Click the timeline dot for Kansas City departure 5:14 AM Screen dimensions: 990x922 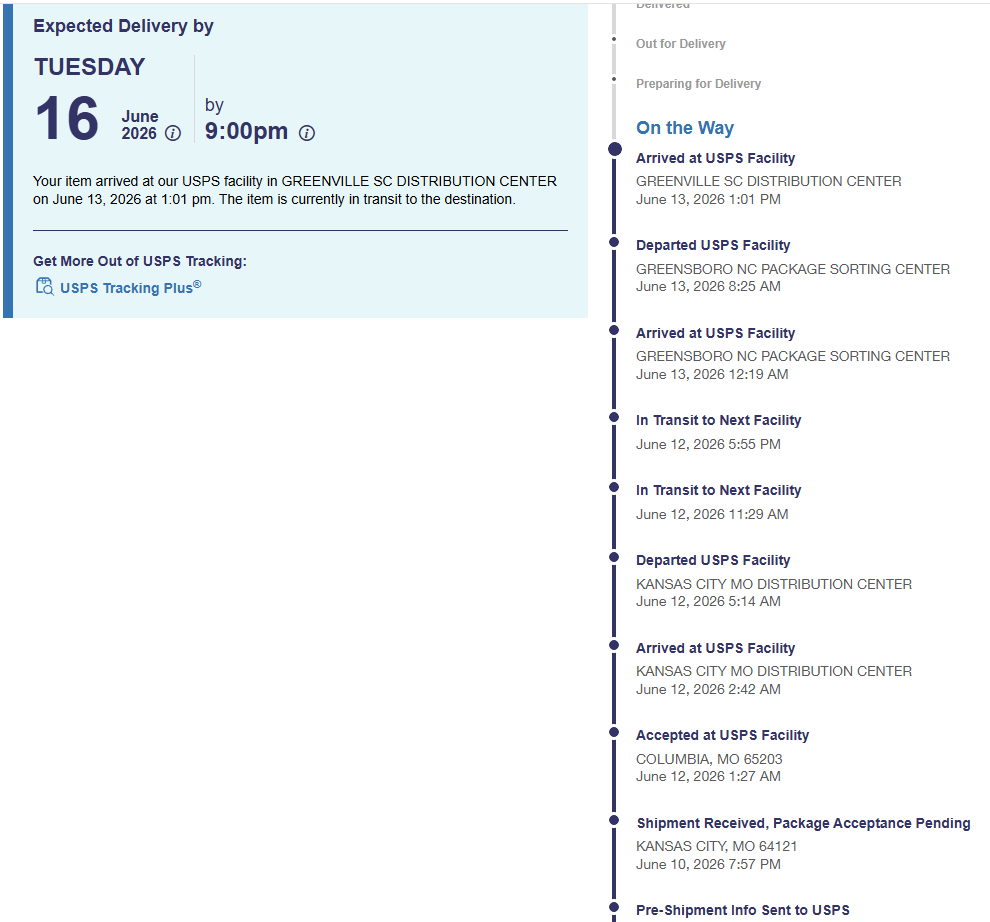point(614,558)
